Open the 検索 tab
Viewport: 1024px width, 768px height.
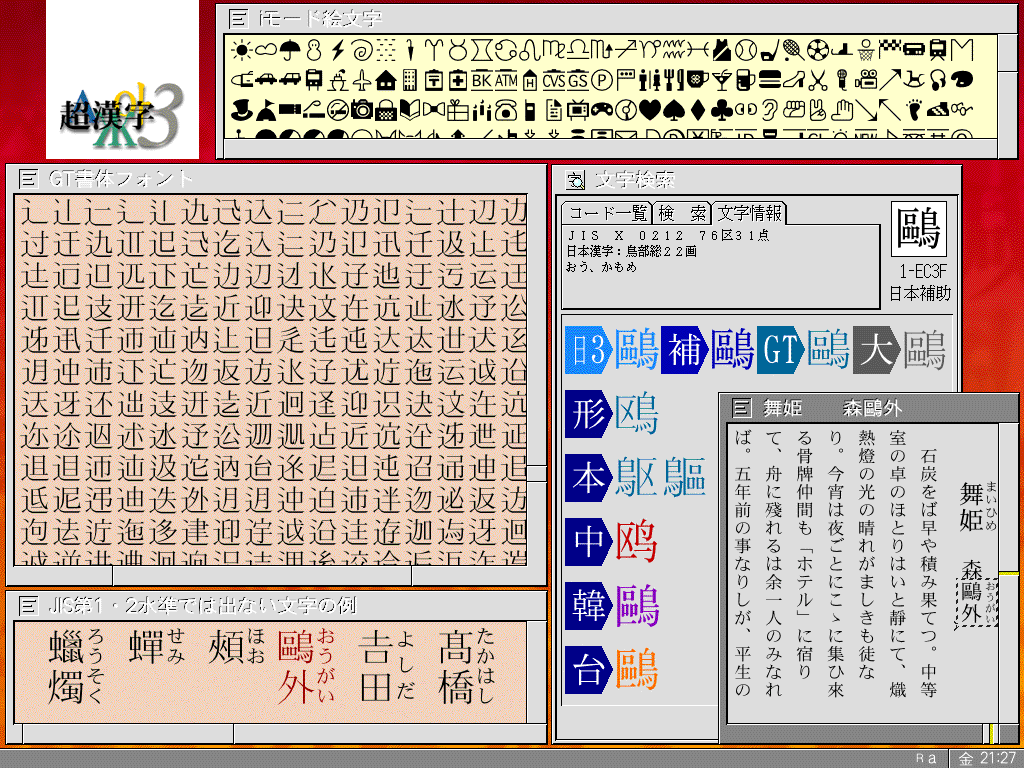(x=682, y=213)
